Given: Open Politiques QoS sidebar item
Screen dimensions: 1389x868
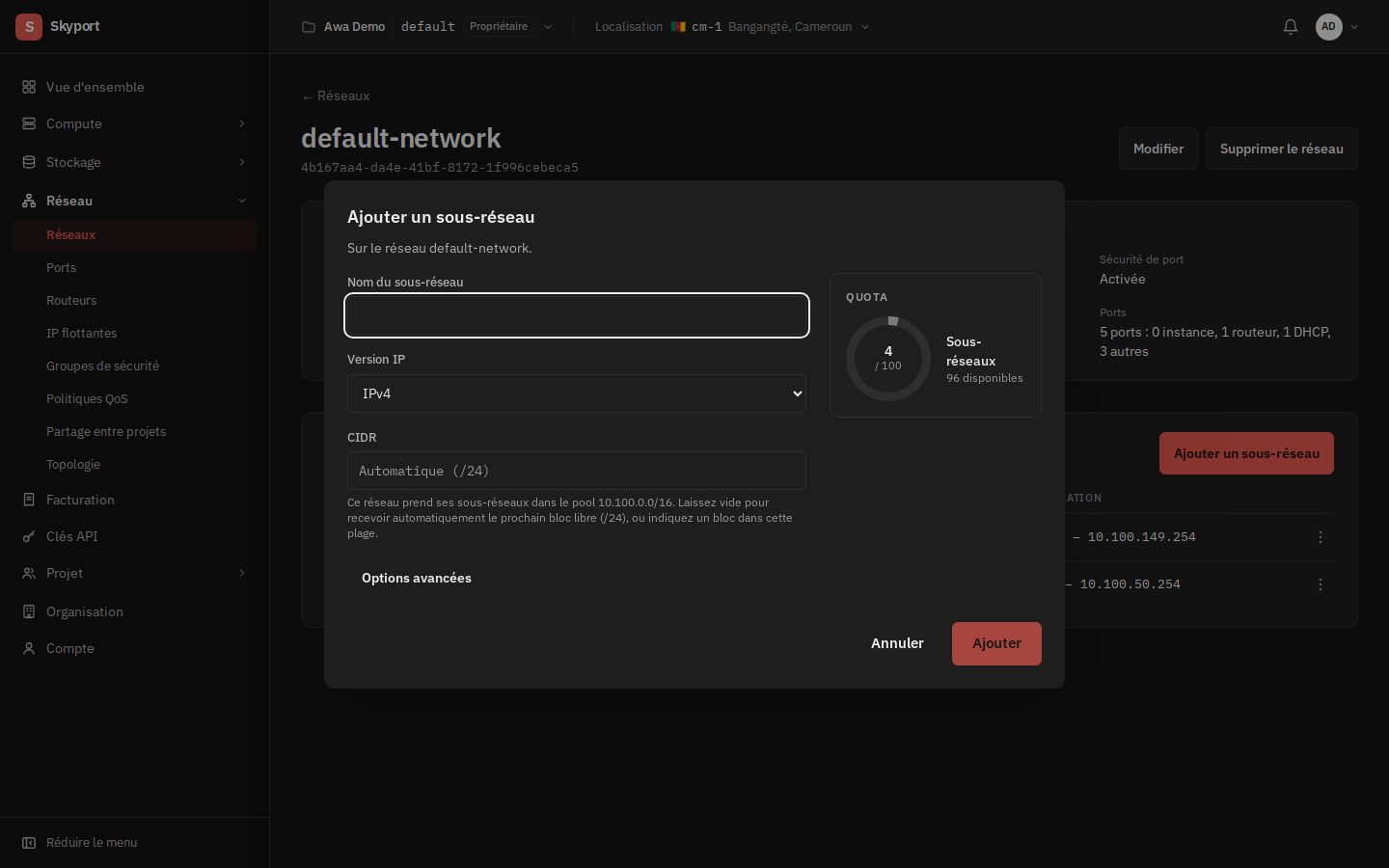Looking at the screenshot, I should click(87, 398).
